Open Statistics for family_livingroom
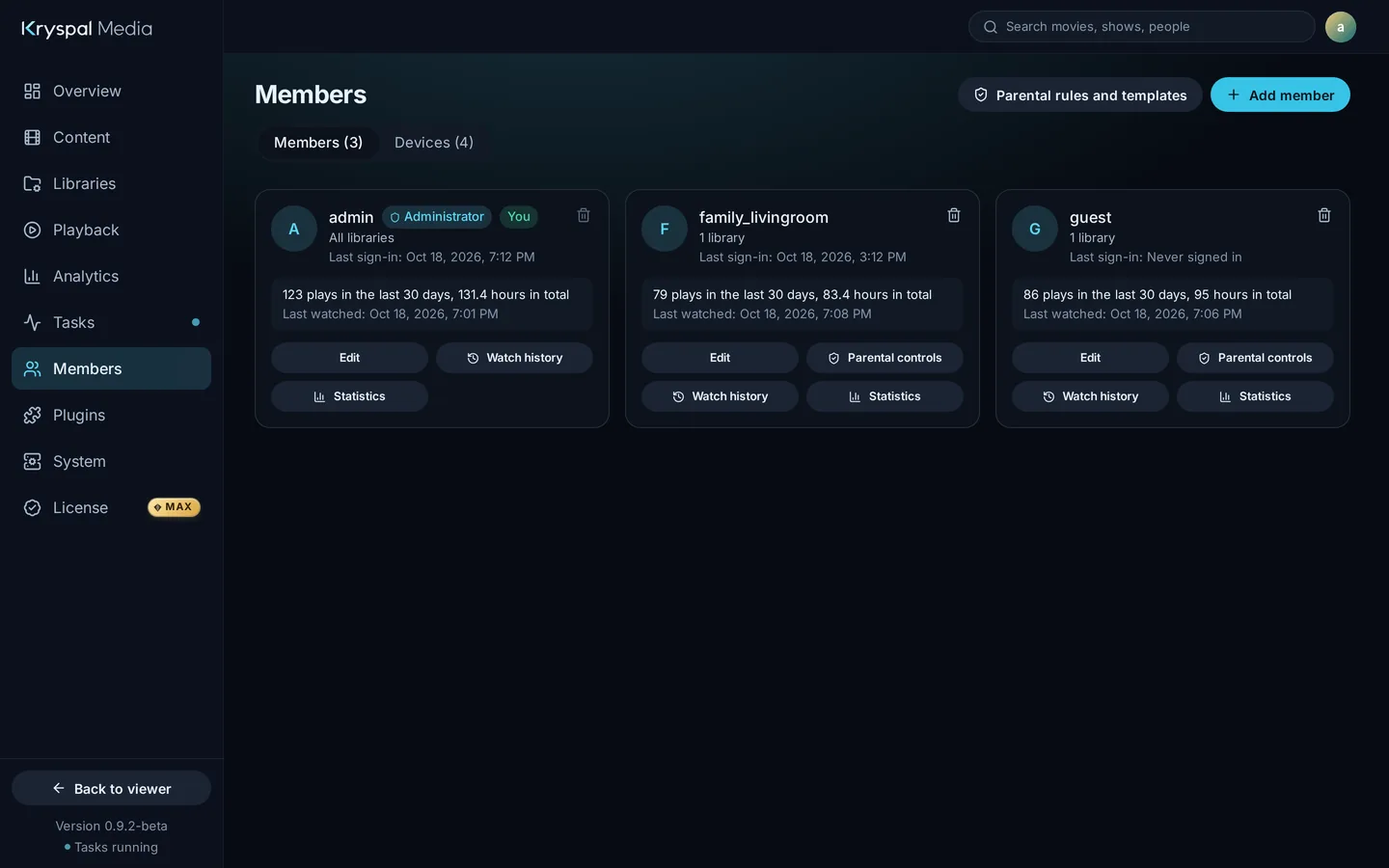Viewport: 1389px width, 868px height. click(885, 396)
